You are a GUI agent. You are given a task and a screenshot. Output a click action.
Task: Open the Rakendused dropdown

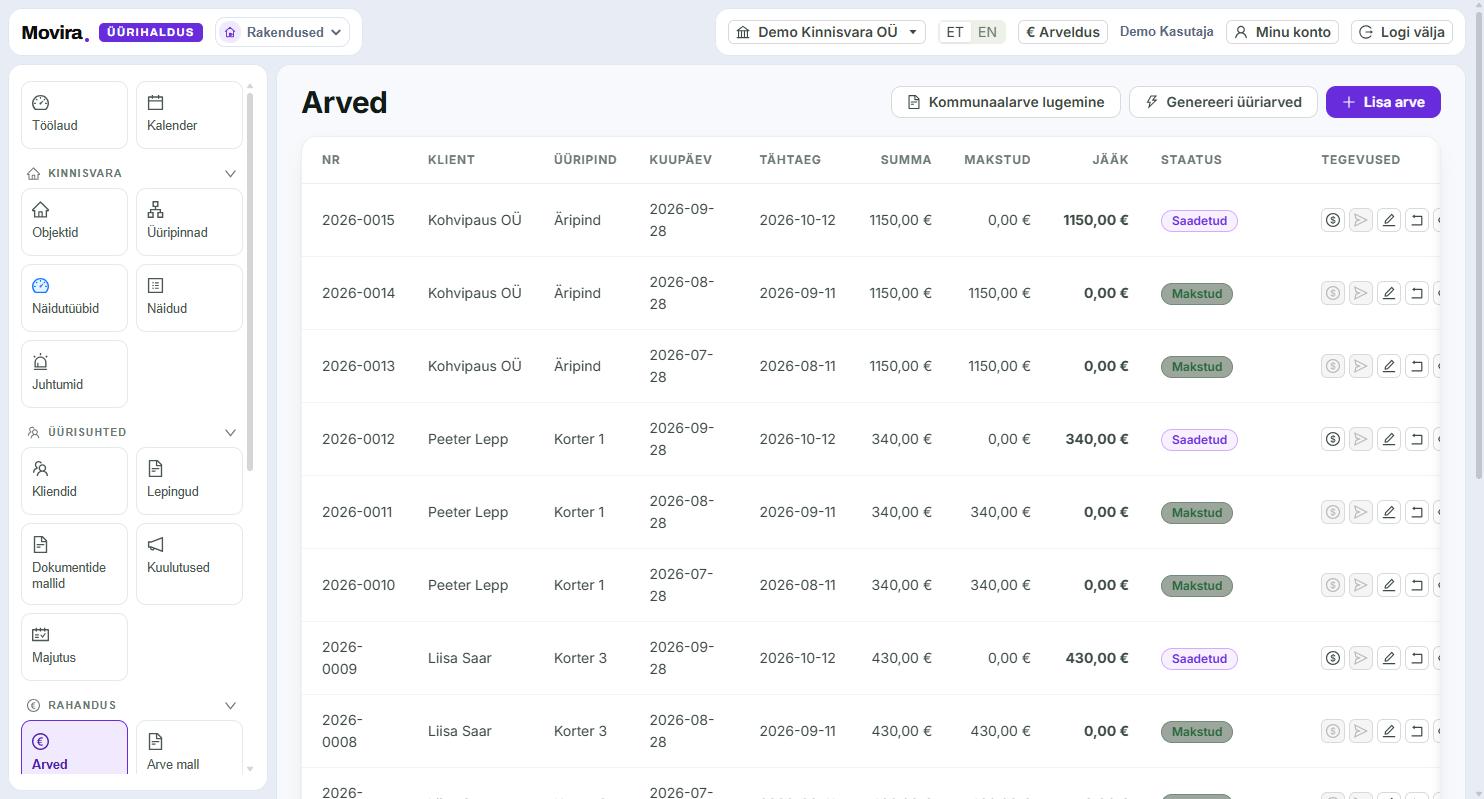pos(282,32)
